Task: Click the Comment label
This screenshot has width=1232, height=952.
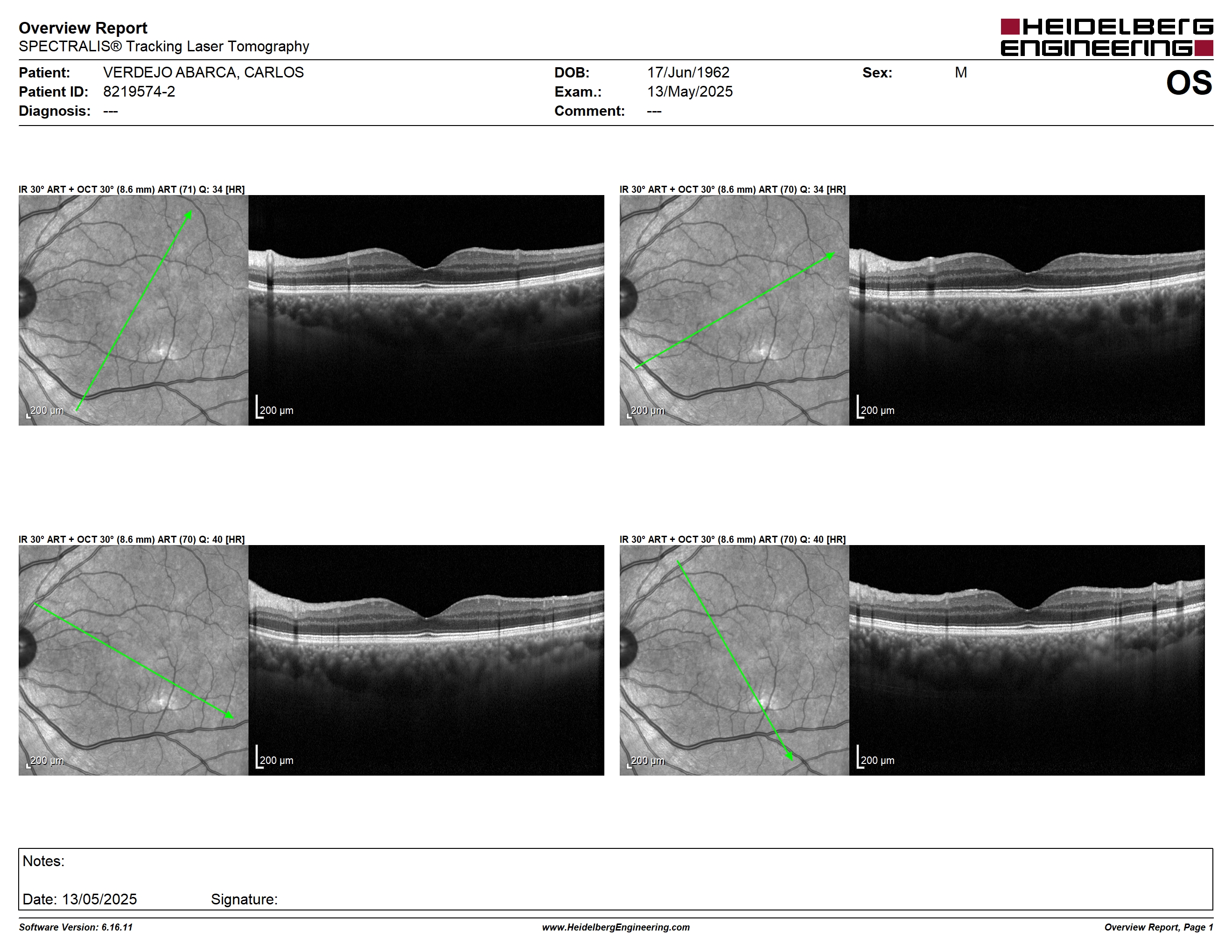Action: click(x=589, y=111)
